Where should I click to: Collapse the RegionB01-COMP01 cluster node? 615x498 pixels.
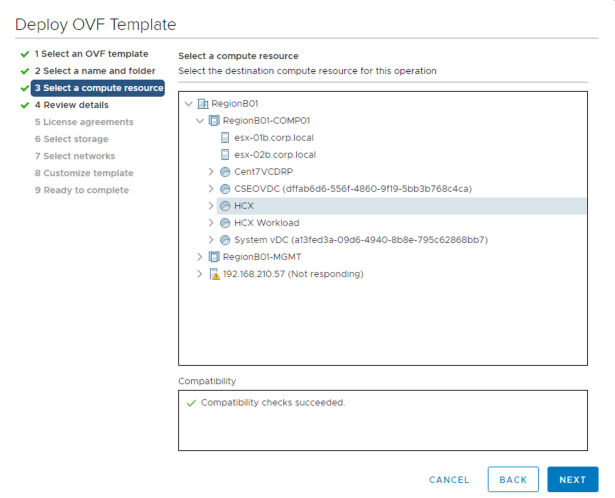(200, 120)
